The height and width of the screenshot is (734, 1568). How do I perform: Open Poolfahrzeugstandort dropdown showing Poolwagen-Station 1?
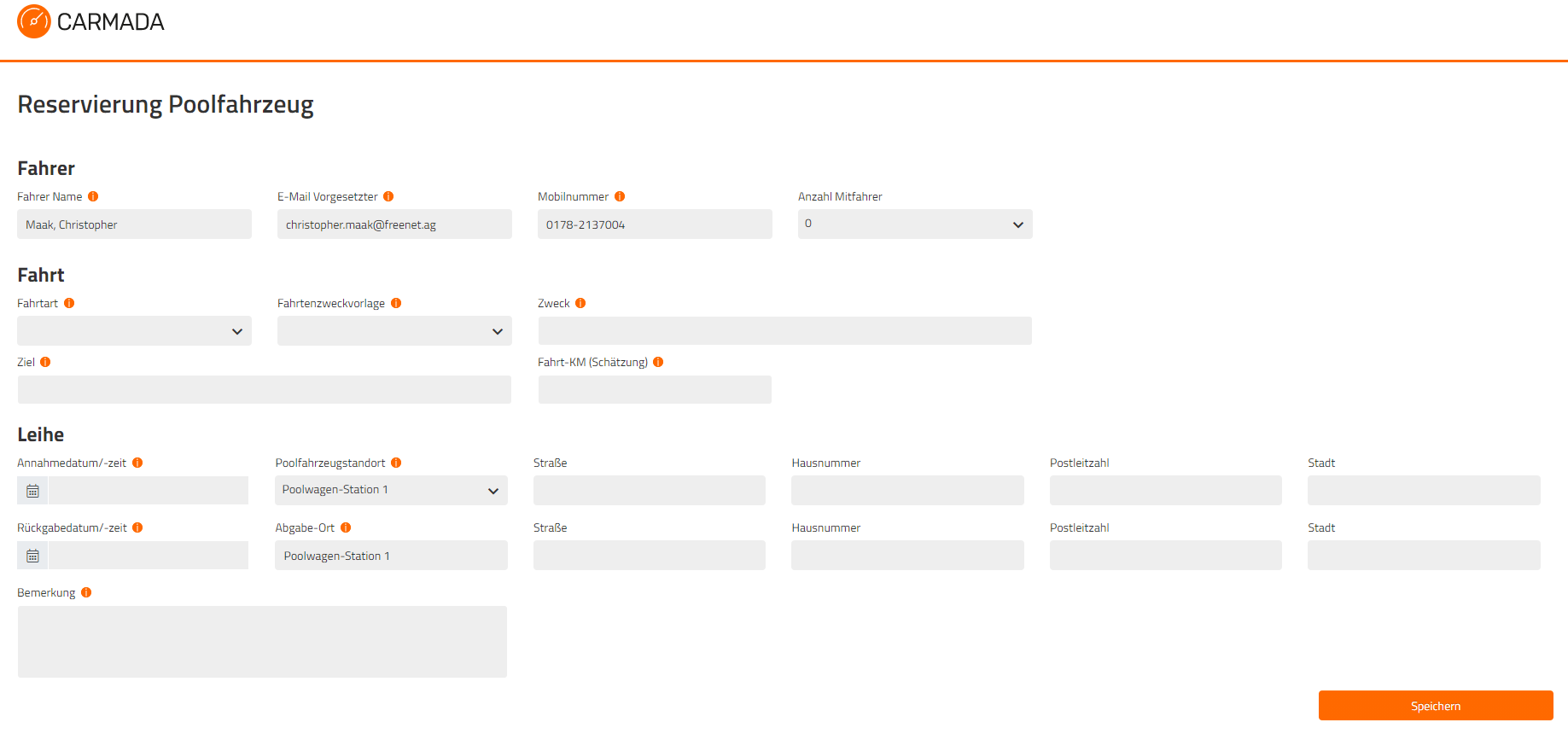(x=391, y=491)
